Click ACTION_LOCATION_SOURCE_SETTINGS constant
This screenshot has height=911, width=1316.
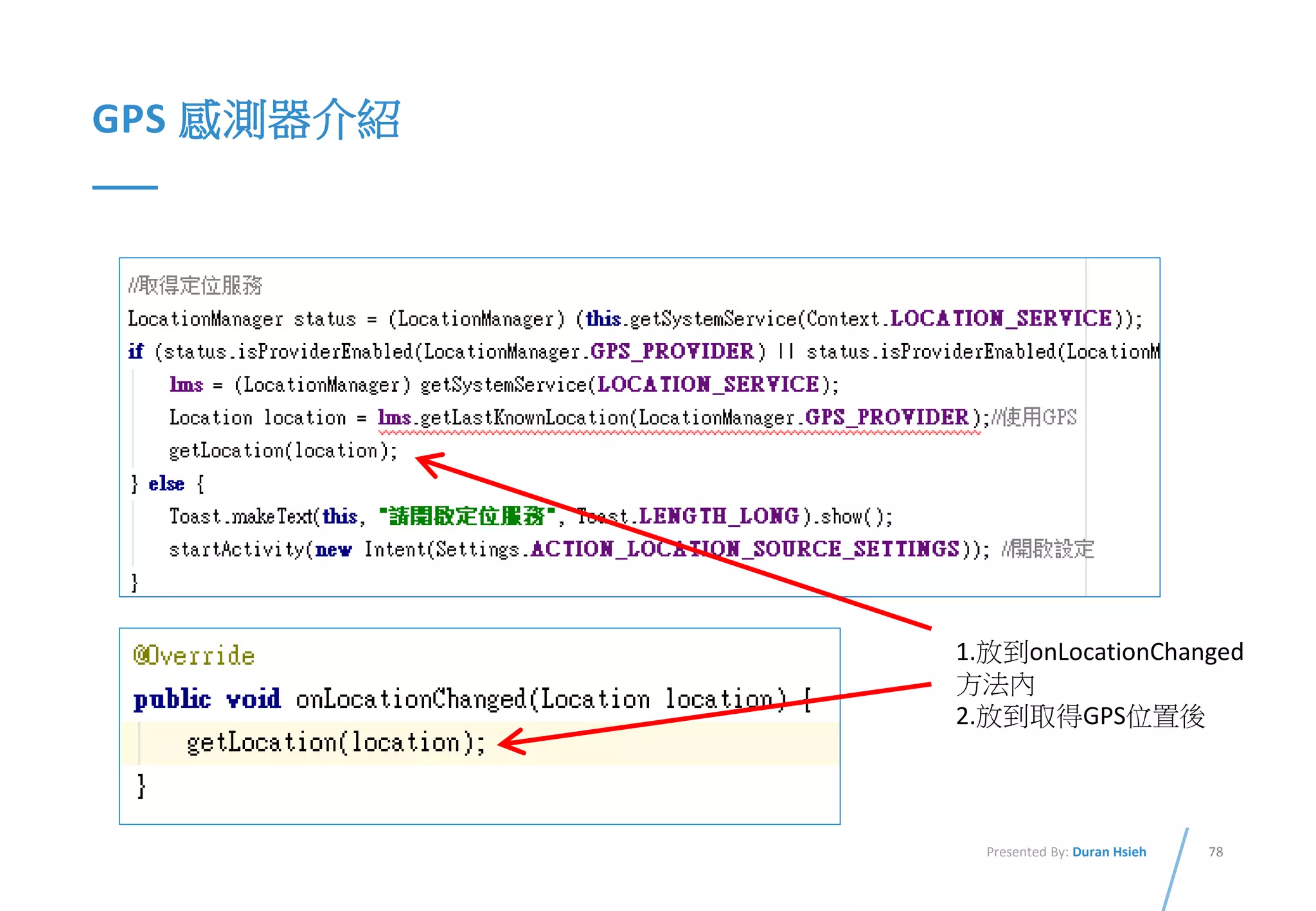(x=744, y=549)
